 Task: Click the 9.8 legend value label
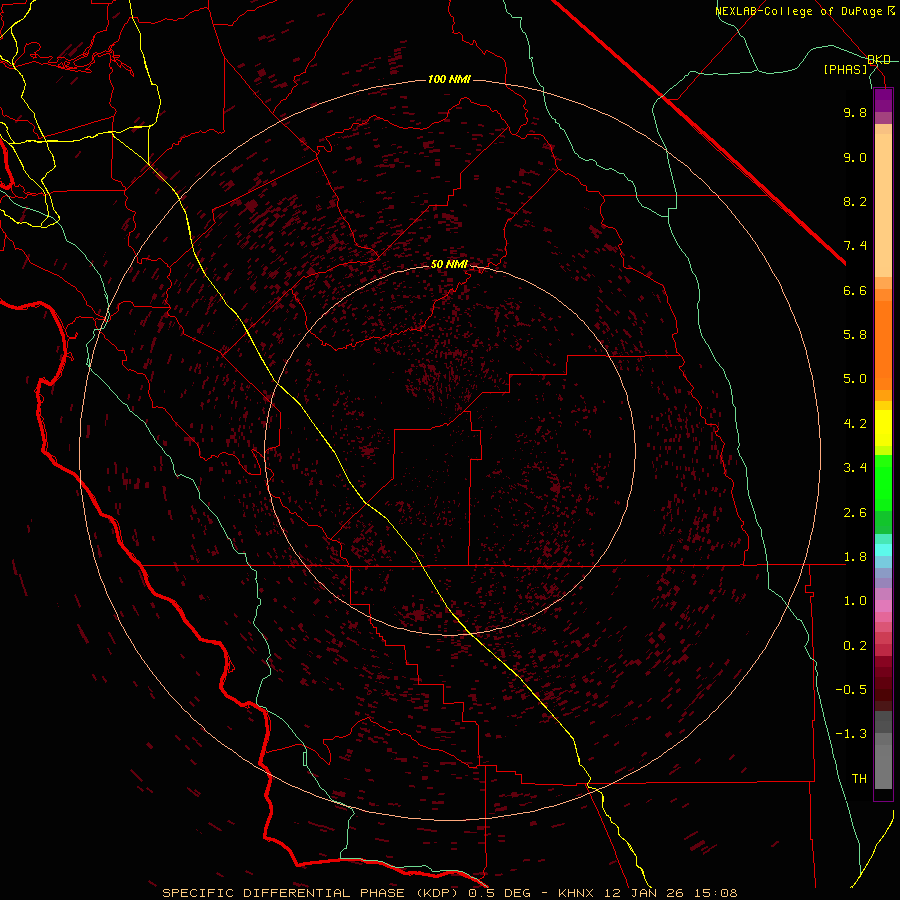point(855,113)
